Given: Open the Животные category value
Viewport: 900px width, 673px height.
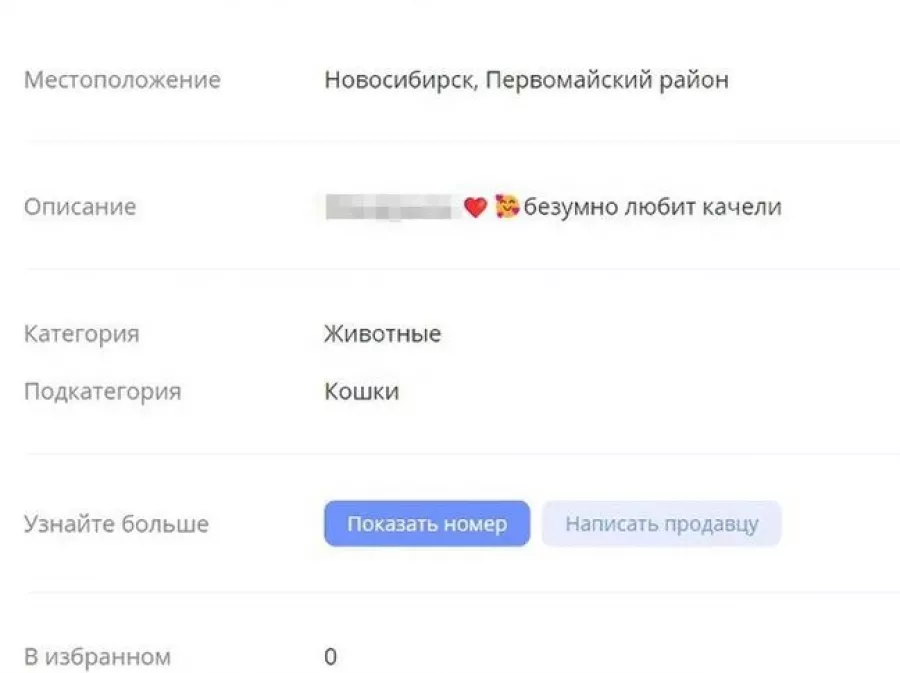Looking at the screenshot, I should pyautogui.click(x=382, y=334).
